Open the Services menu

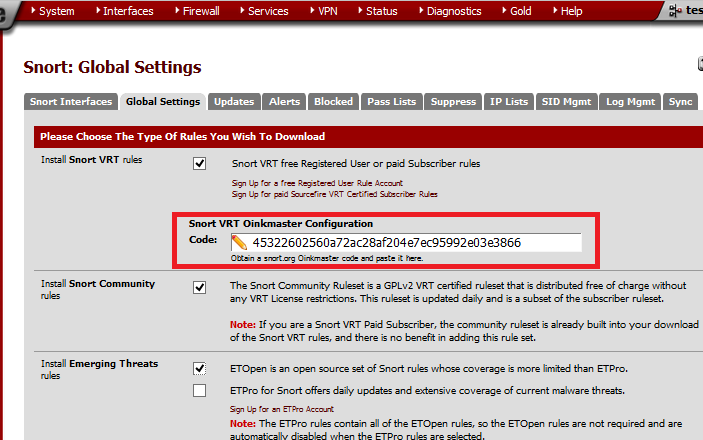click(267, 11)
